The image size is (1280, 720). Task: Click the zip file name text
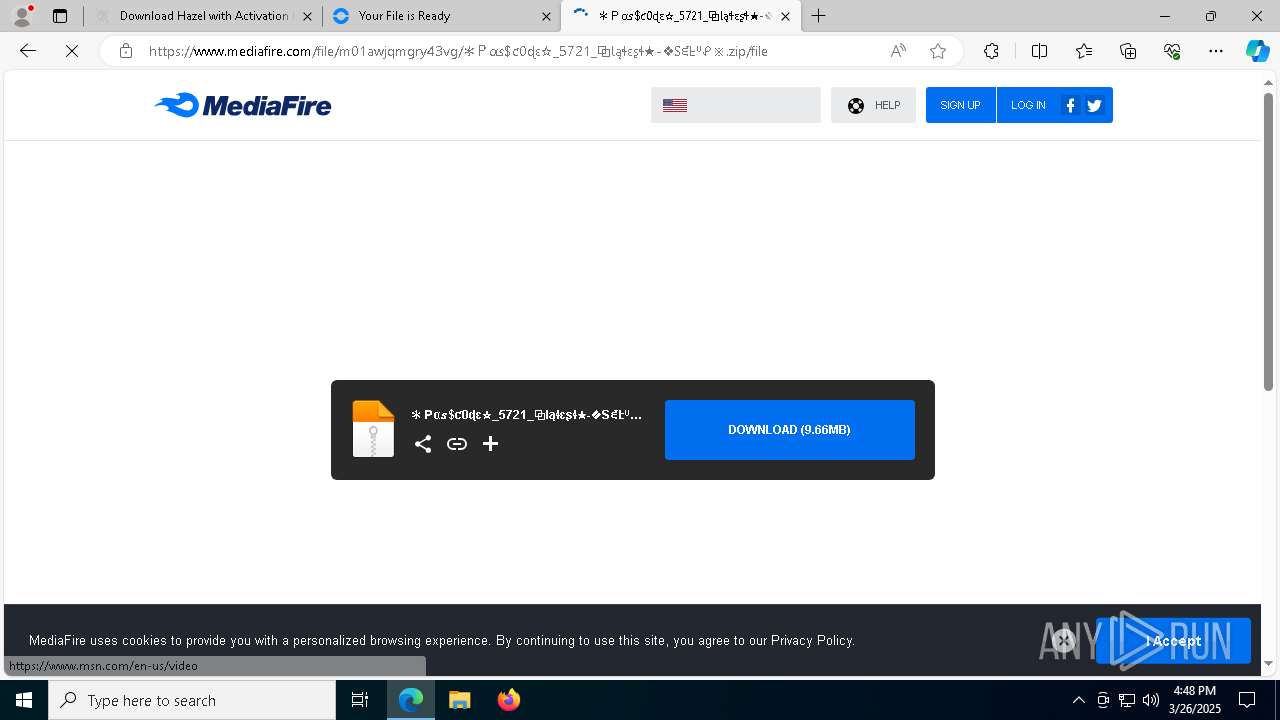[x=527, y=414]
